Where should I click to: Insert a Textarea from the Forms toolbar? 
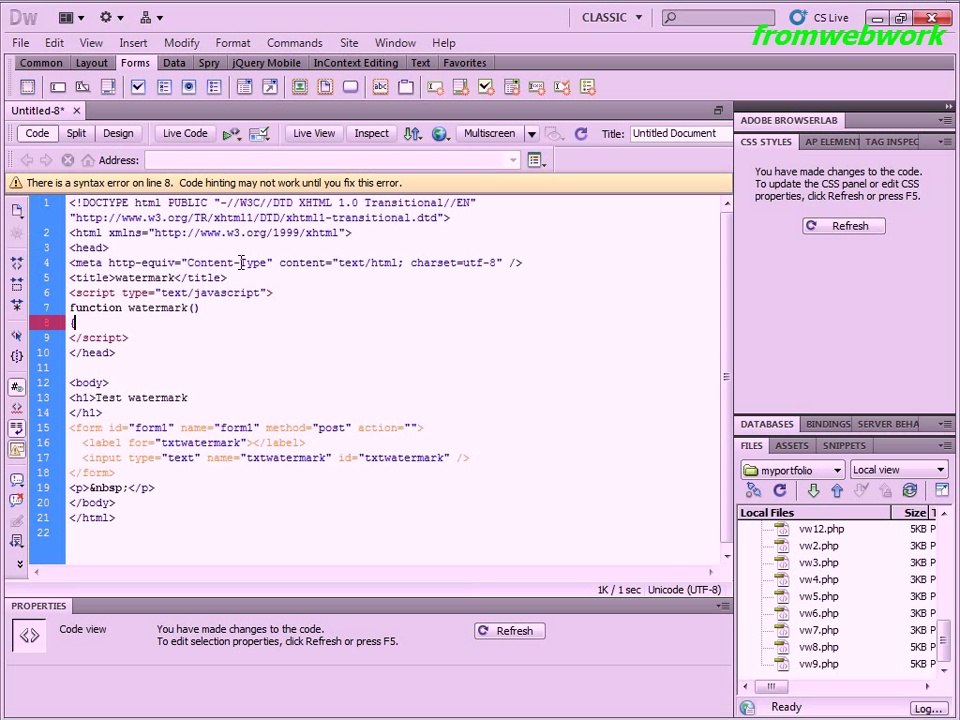[x=108, y=87]
